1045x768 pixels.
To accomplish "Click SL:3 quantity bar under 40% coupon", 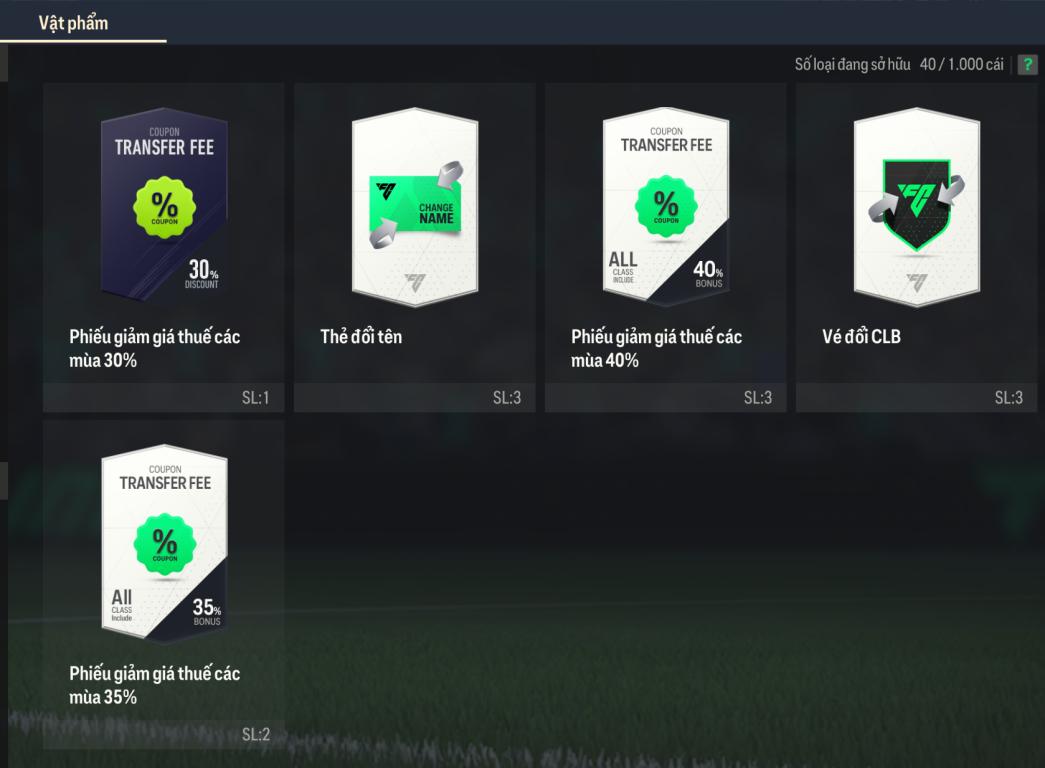I will click(666, 397).
